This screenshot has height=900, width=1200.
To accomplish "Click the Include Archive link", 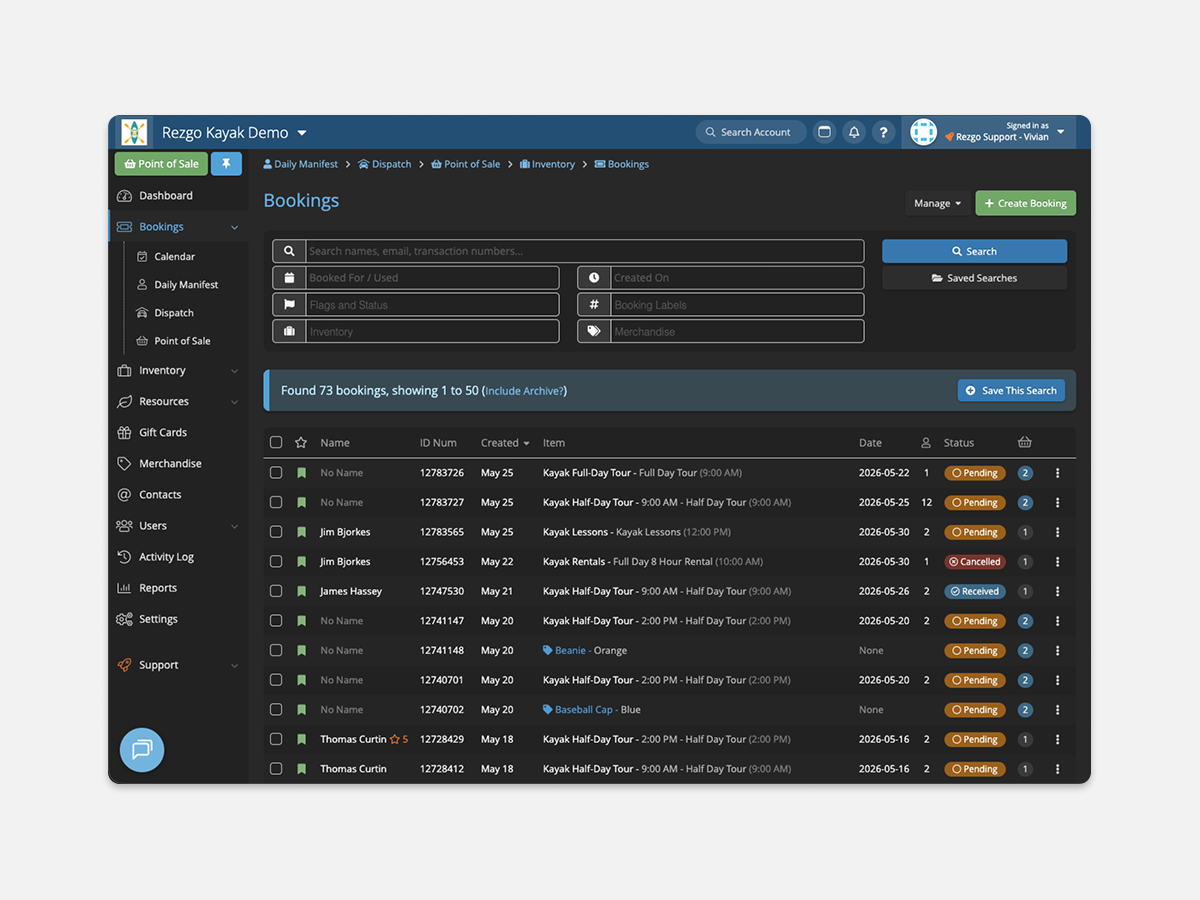I will tap(525, 391).
